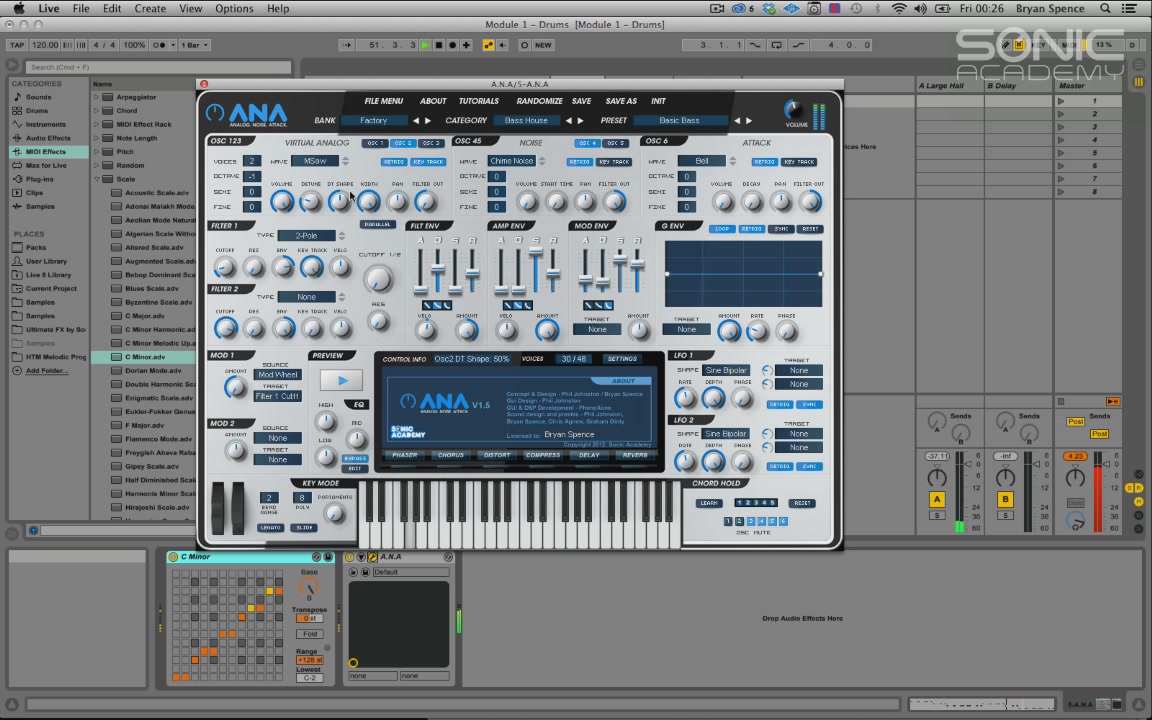Expand the Arpeggiator folder

(x=96, y=97)
